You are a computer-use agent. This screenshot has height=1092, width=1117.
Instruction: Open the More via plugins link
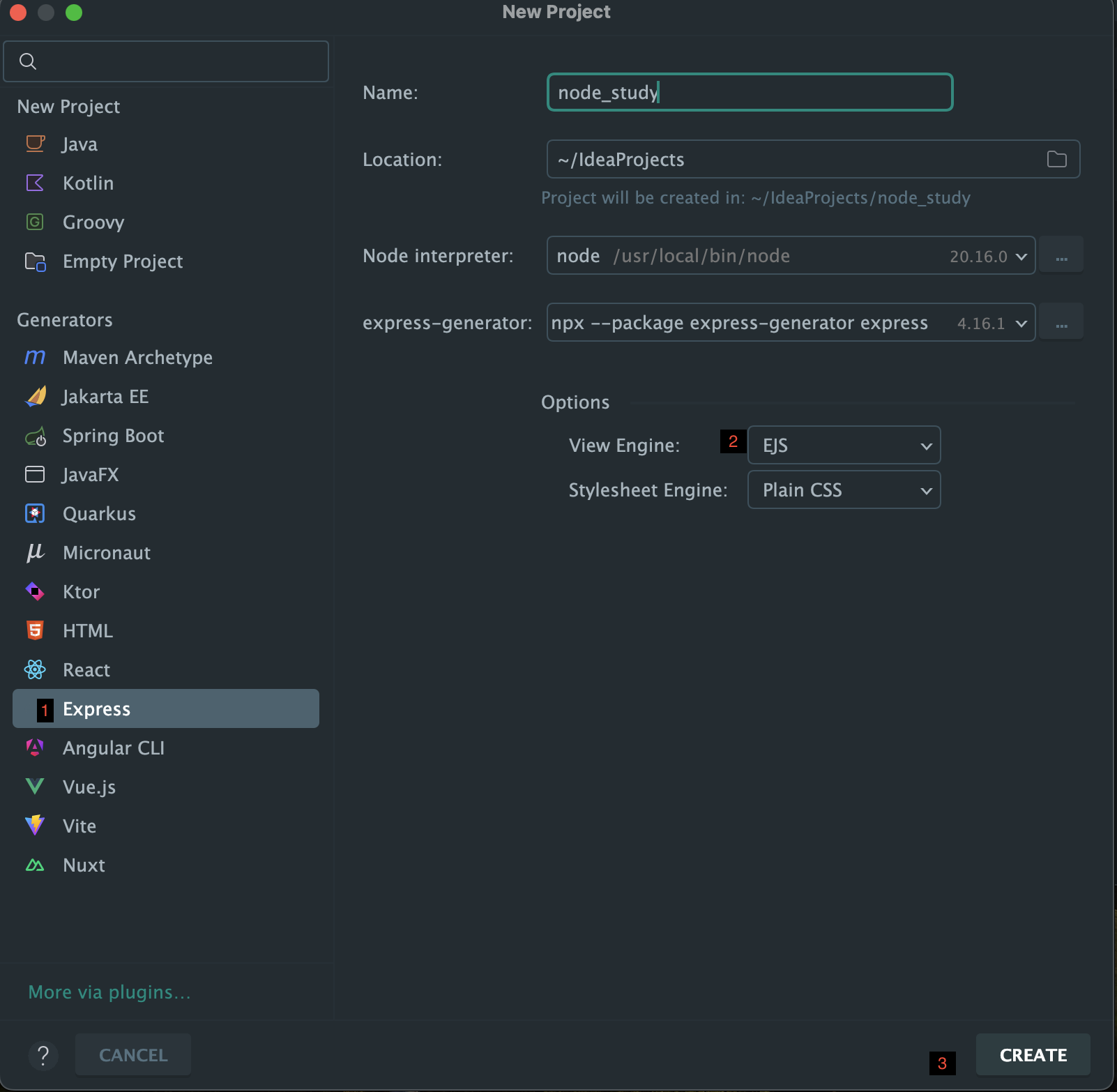pyautogui.click(x=109, y=992)
